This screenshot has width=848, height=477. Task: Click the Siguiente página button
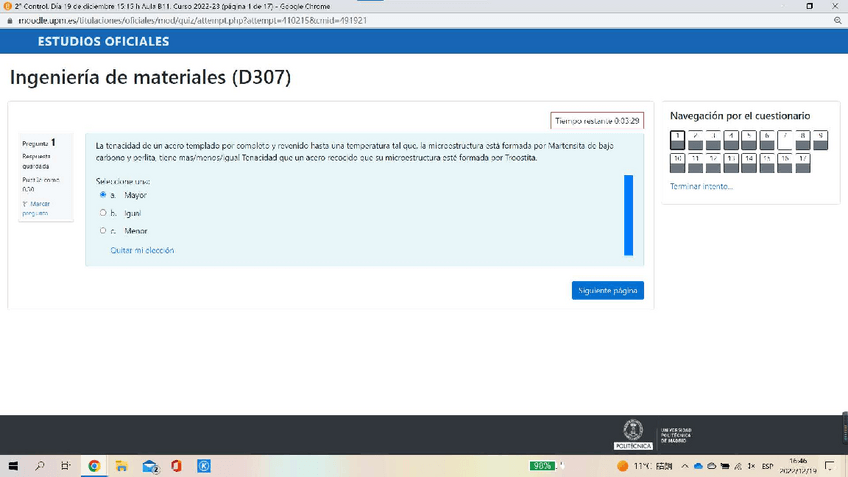click(607, 290)
